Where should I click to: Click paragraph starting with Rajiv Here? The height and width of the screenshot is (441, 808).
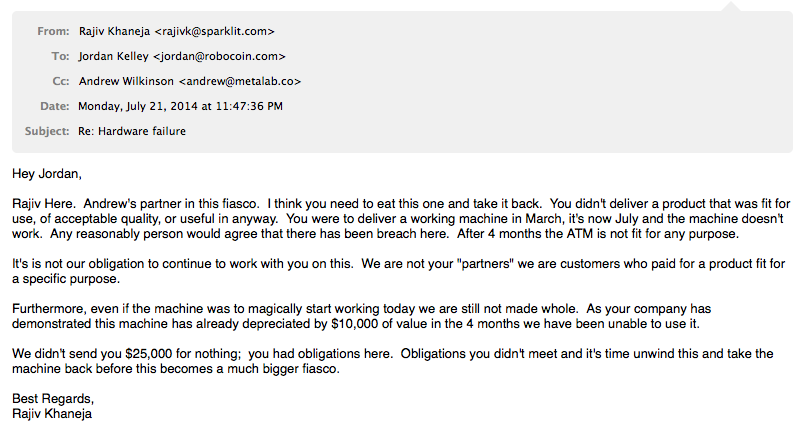point(400,218)
